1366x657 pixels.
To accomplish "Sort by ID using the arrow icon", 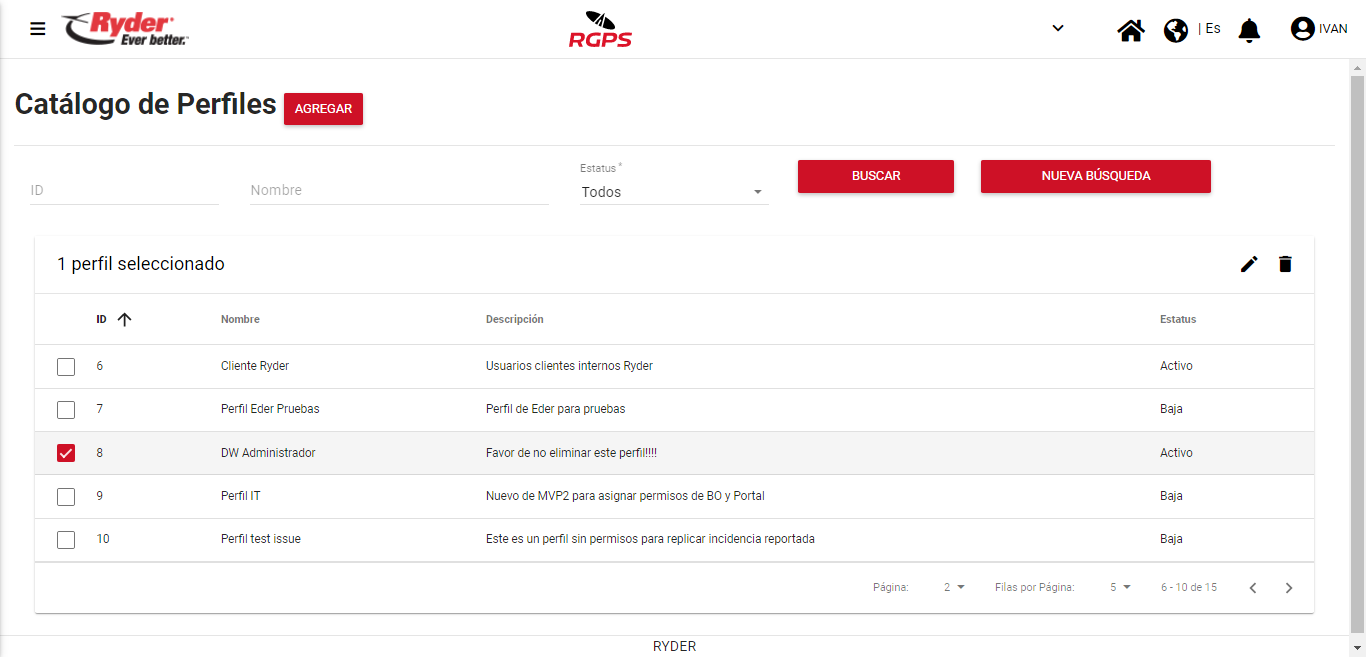I will click(x=124, y=320).
